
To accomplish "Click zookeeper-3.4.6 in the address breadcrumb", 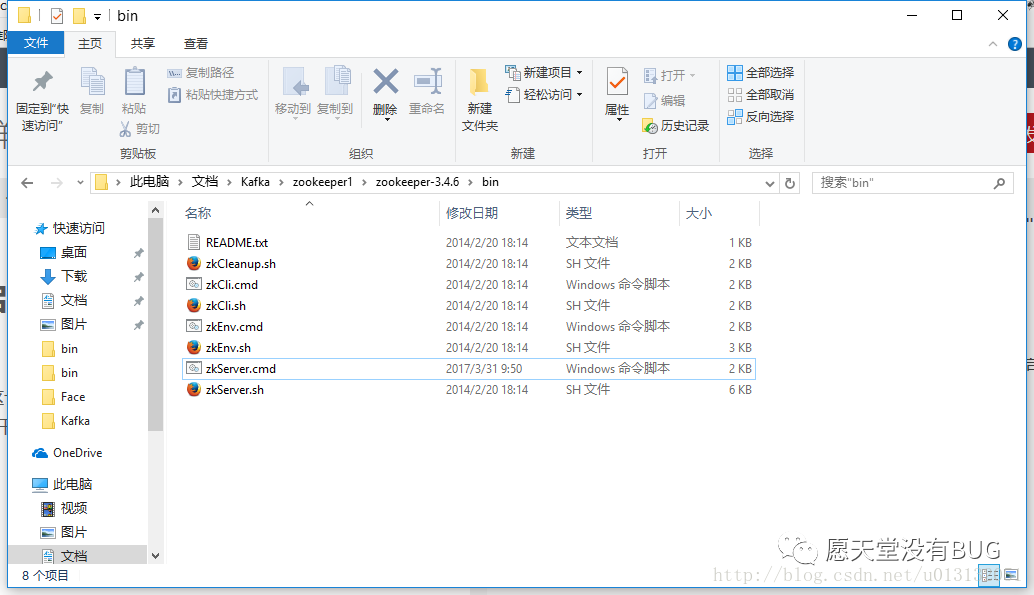I will pos(417,182).
